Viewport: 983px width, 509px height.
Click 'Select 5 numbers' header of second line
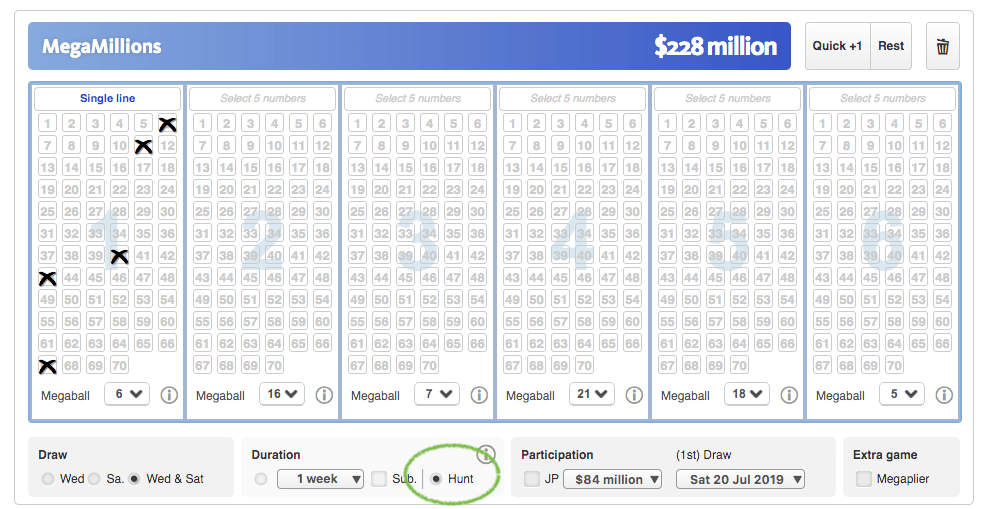point(262,99)
